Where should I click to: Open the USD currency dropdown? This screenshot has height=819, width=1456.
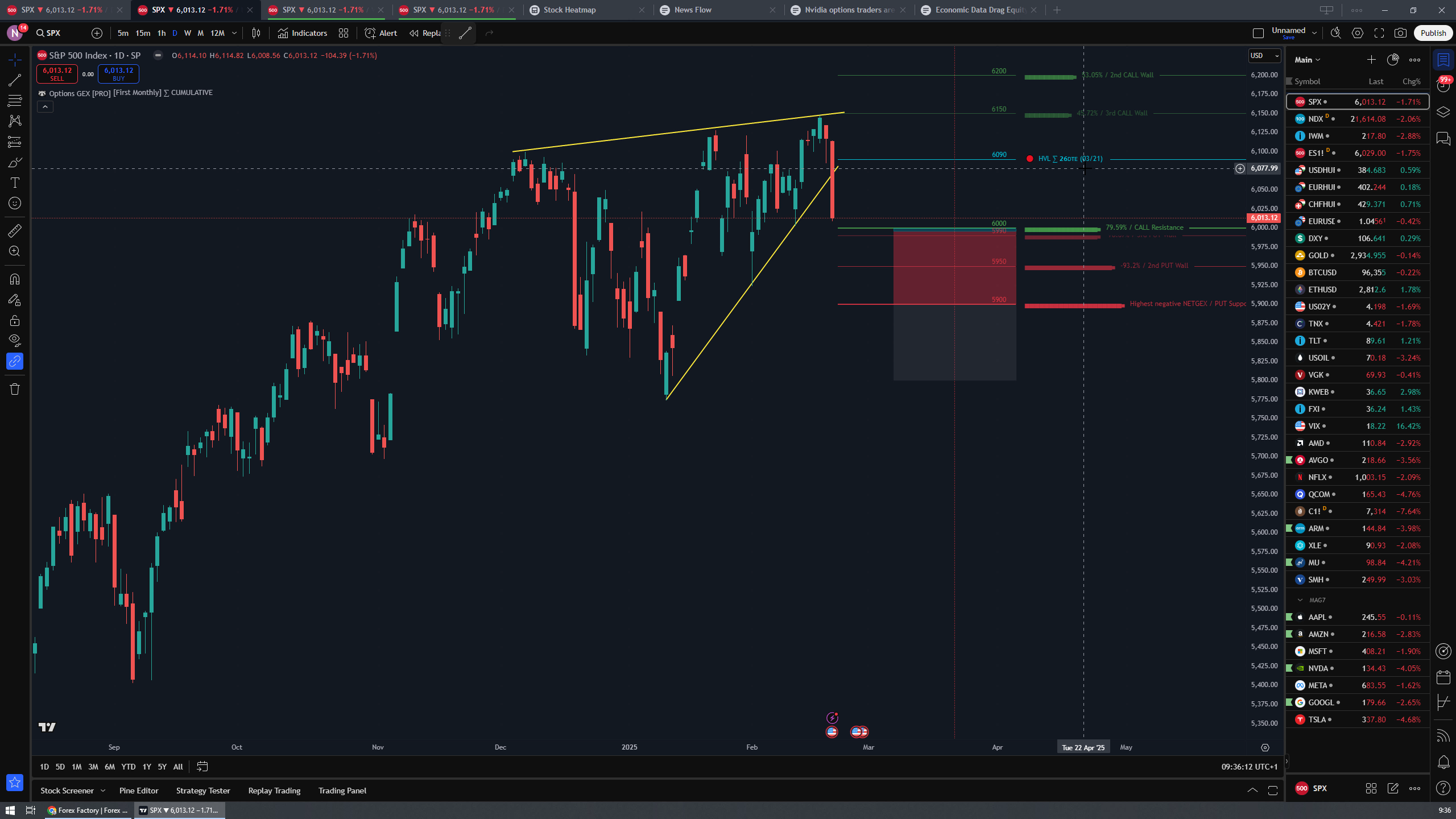1264,56
